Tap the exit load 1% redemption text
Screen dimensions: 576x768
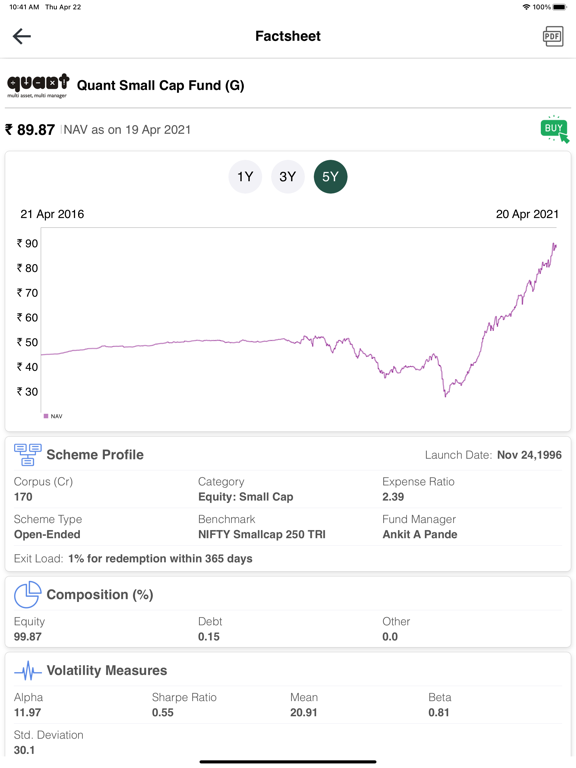(160, 559)
